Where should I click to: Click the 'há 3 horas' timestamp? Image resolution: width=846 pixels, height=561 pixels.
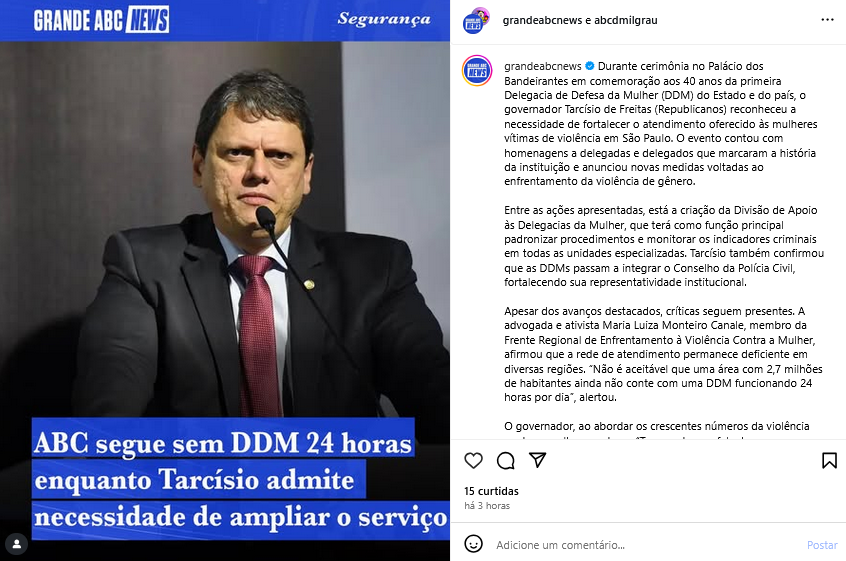(x=487, y=506)
